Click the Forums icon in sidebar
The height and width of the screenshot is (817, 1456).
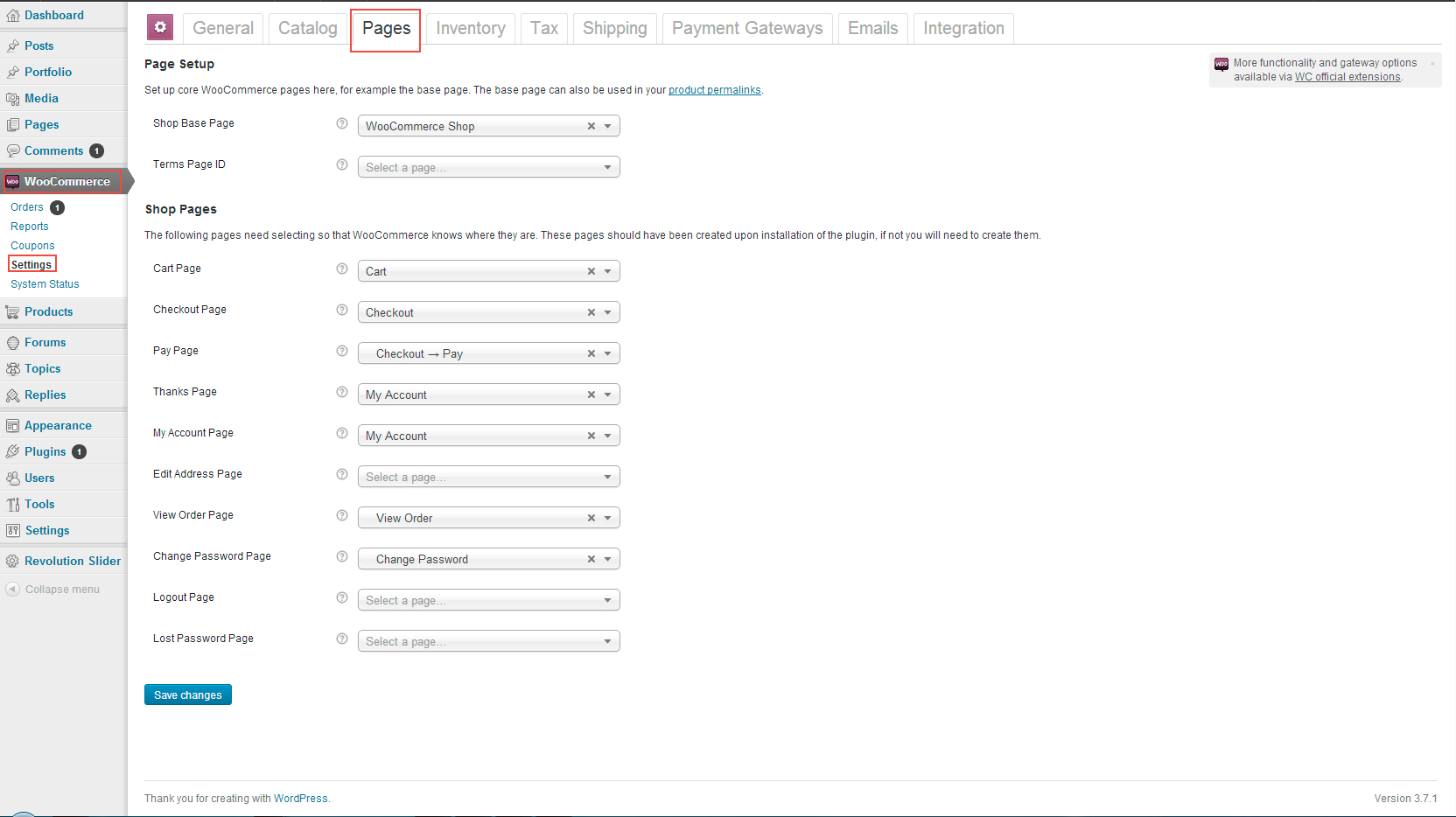pyautogui.click(x=13, y=342)
